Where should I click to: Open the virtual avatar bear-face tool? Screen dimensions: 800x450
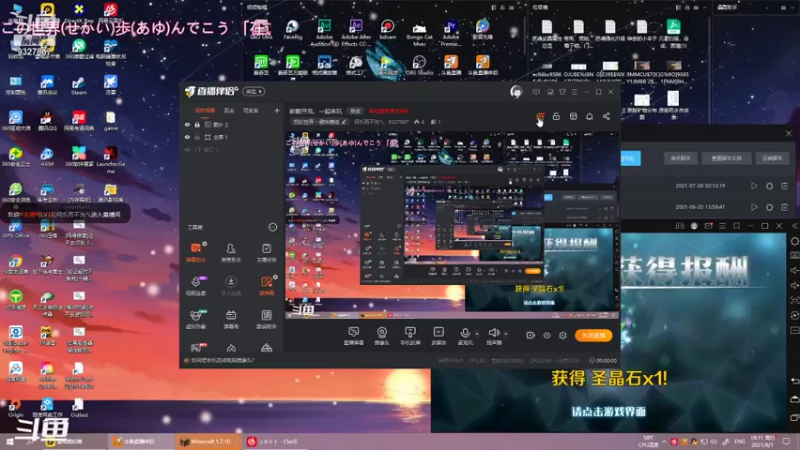pyautogui.click(x=196, y=319)
